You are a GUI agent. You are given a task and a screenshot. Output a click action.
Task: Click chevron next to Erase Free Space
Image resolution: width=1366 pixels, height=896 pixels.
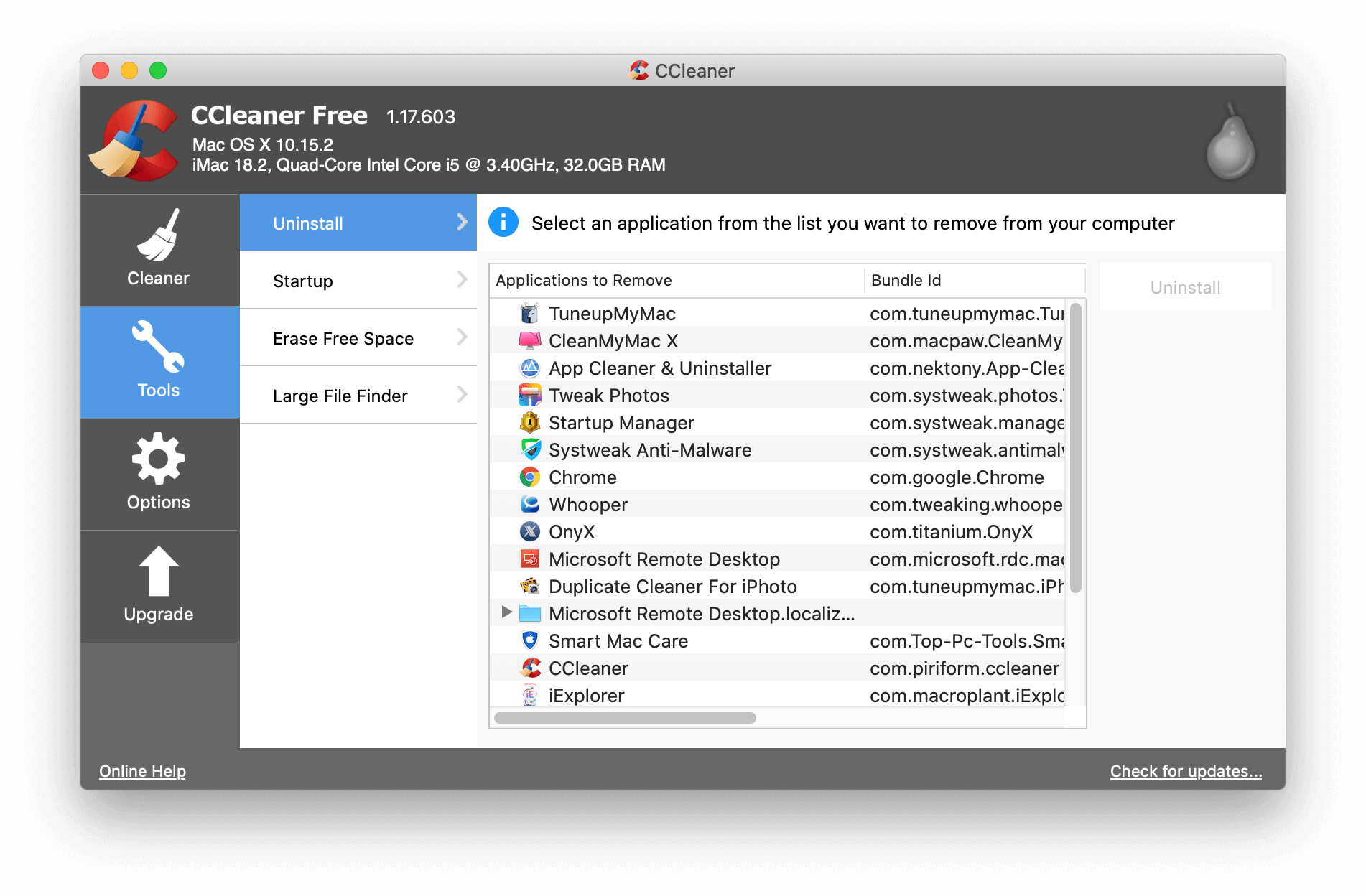(x=462, y=337)
